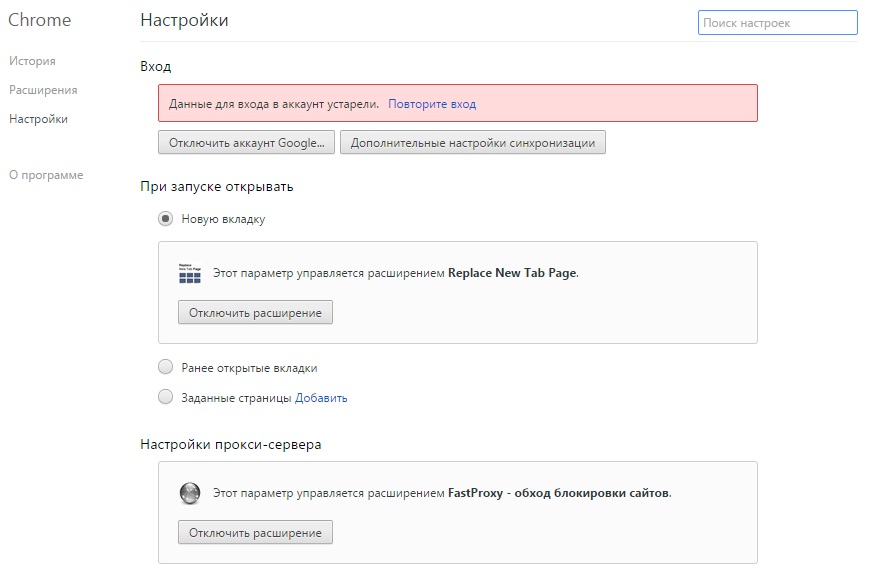Focus the "Поиск настроек" search field
The width and height of the screenshot is (871, 573).
point(778,23)
